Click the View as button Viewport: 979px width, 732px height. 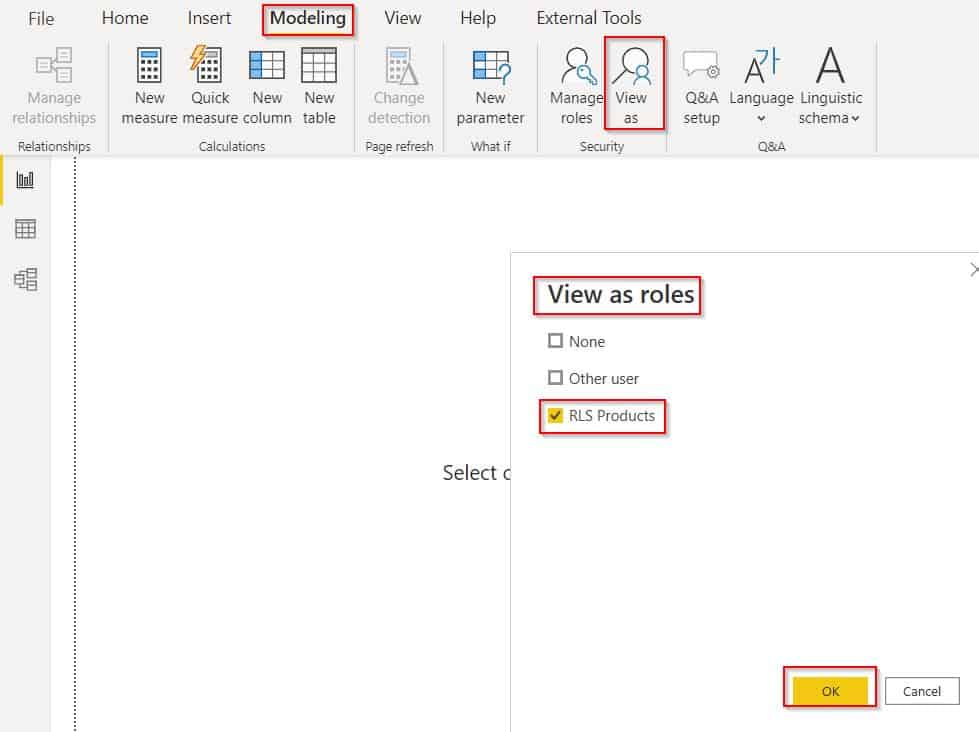pos(632,86)
